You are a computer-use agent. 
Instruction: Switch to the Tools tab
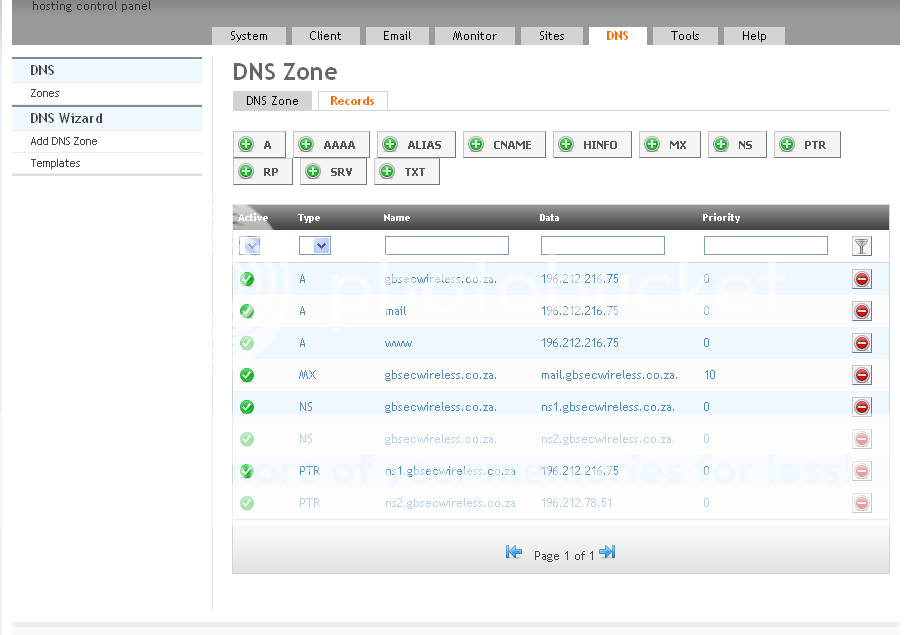684,35
